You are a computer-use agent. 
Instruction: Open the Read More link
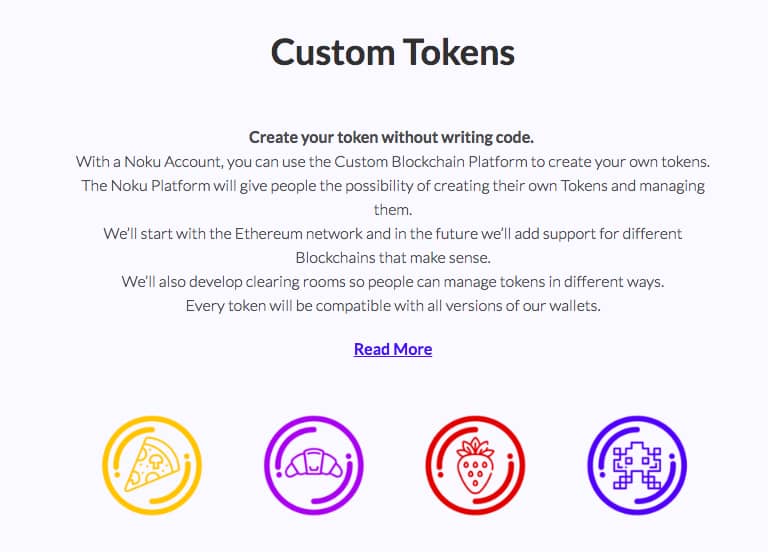coord(393,349)
